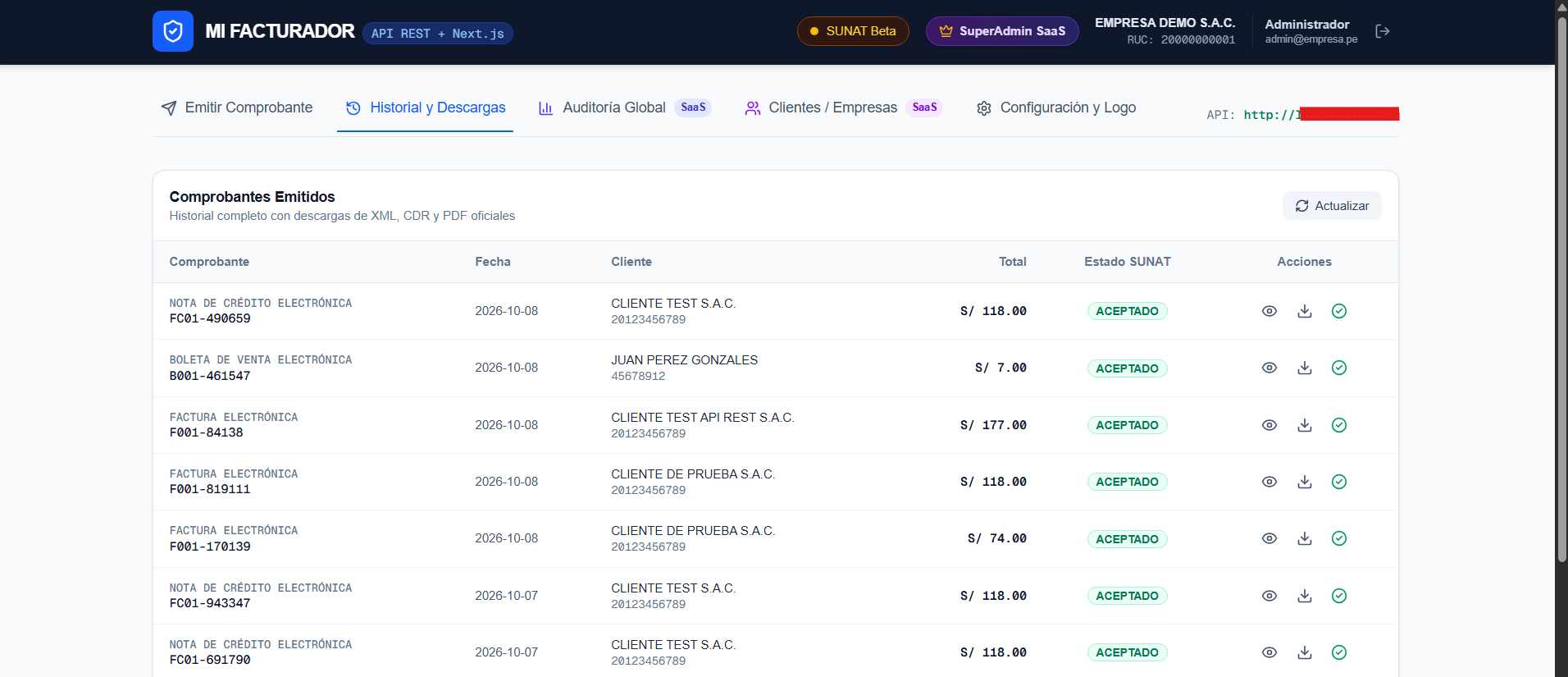
Task: Click the redacted API URL link
Action: [x=1321, y=114]
